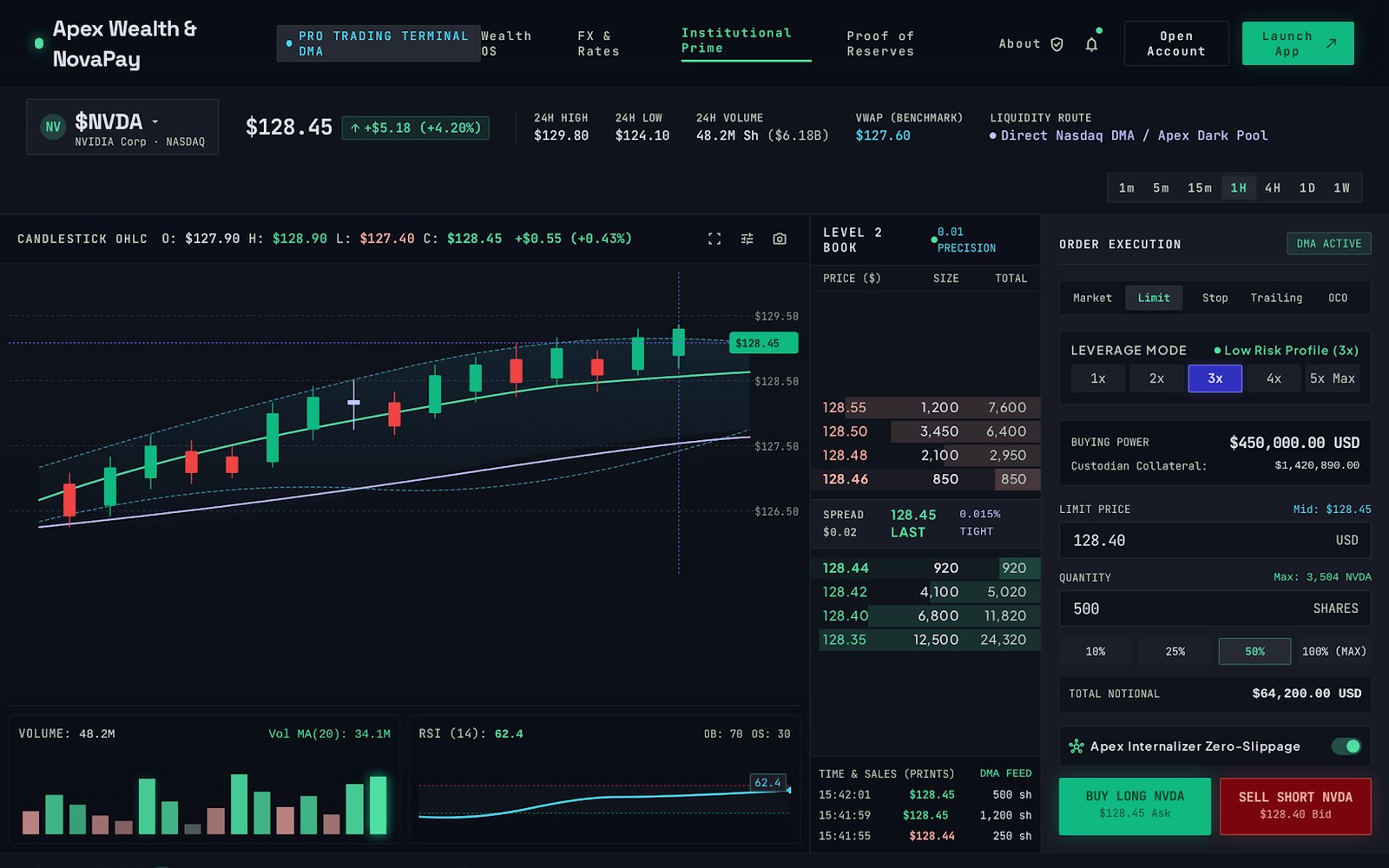
Task: Open chart settings sliders icon
Action: point(747,239)
